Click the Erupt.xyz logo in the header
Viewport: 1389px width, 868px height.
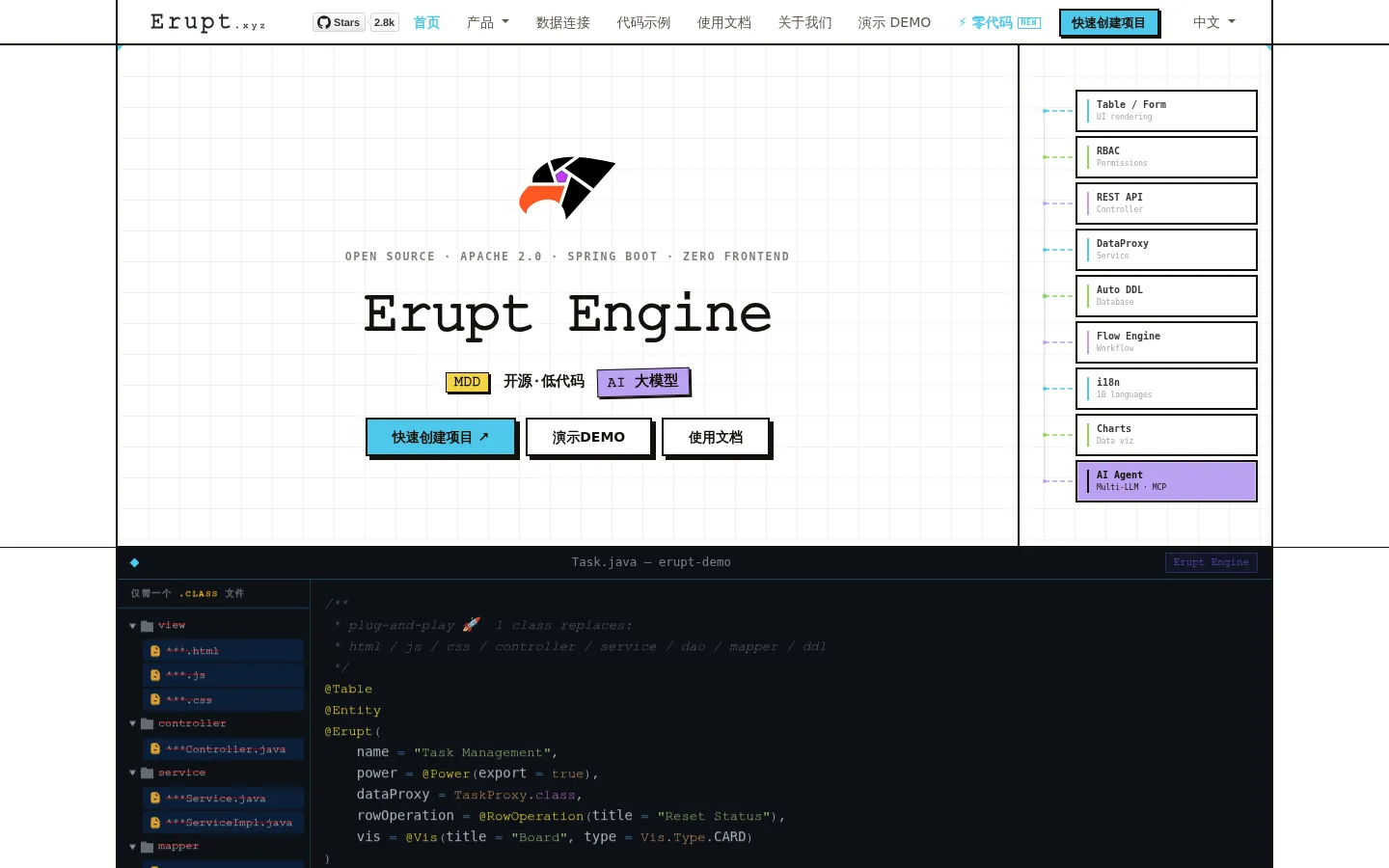[208, 22]
